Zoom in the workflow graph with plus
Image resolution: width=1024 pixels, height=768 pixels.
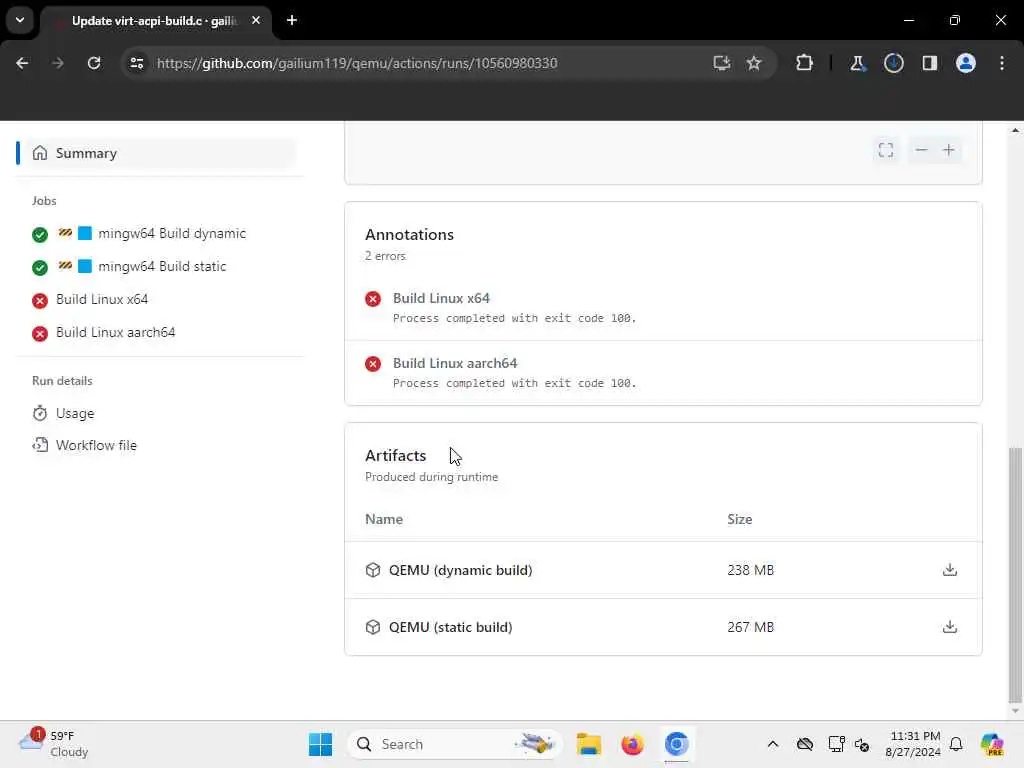[x=948, y=150]
